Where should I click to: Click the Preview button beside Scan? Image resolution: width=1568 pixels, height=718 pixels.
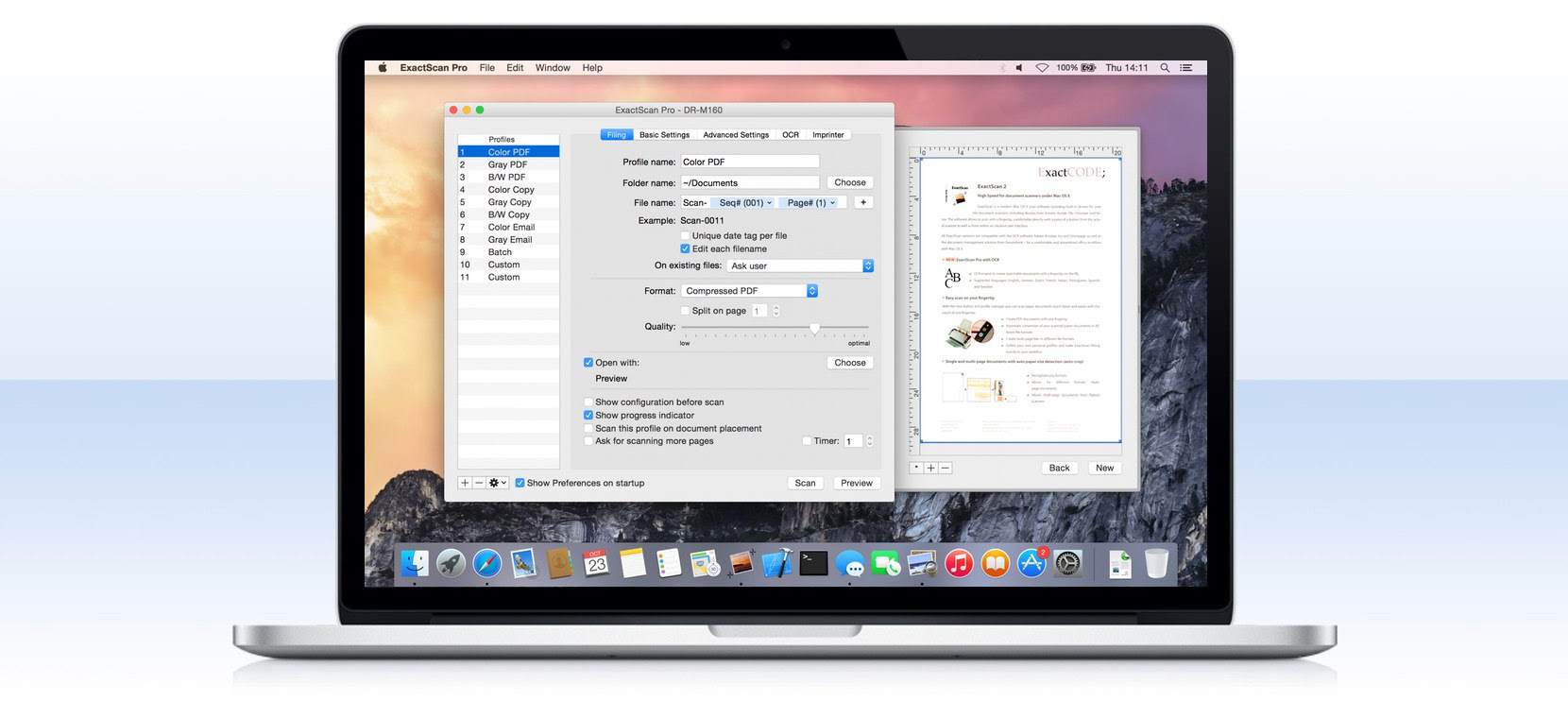pos(857,483)
